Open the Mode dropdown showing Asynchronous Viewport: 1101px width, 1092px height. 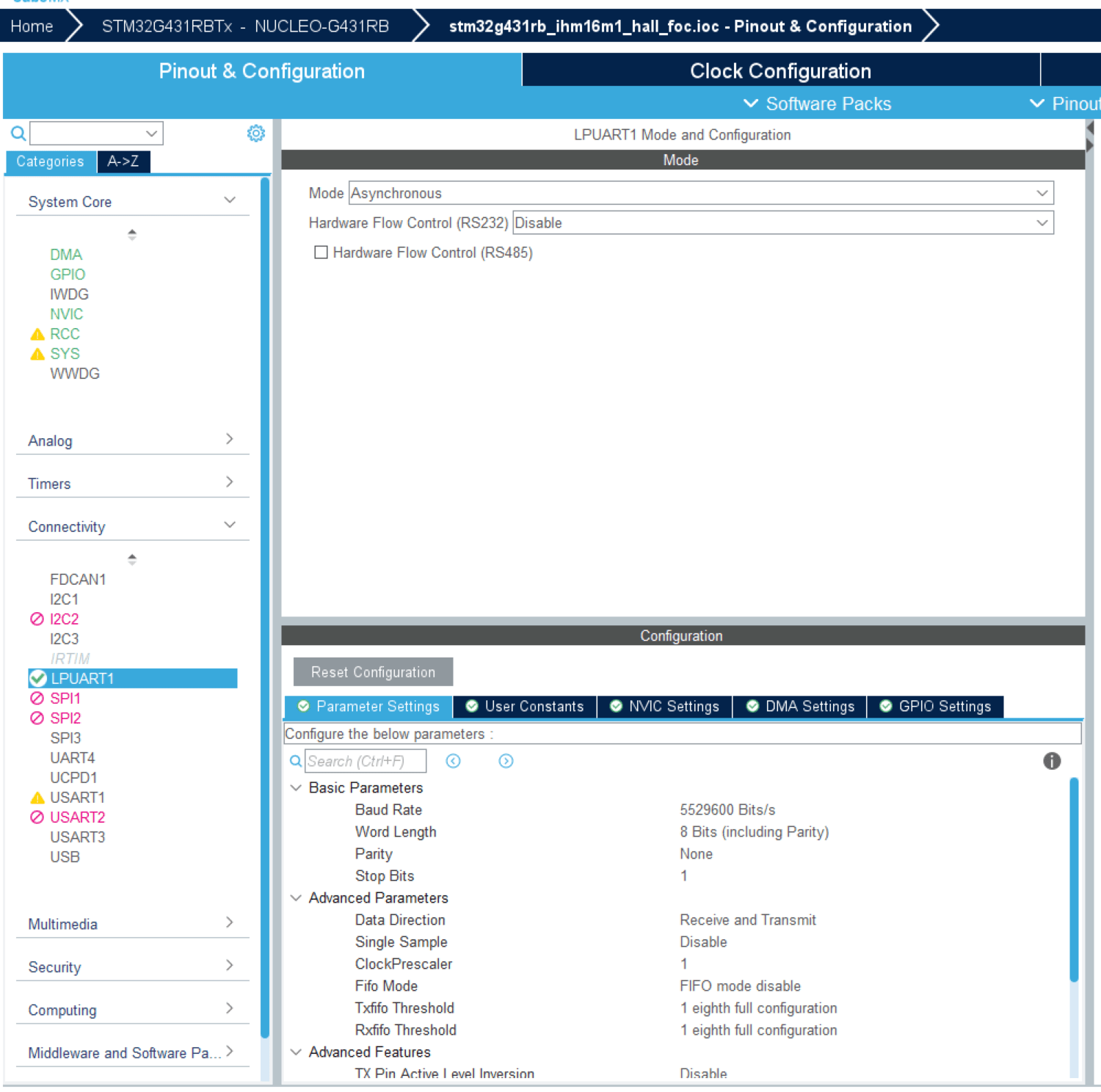[700, 193]
